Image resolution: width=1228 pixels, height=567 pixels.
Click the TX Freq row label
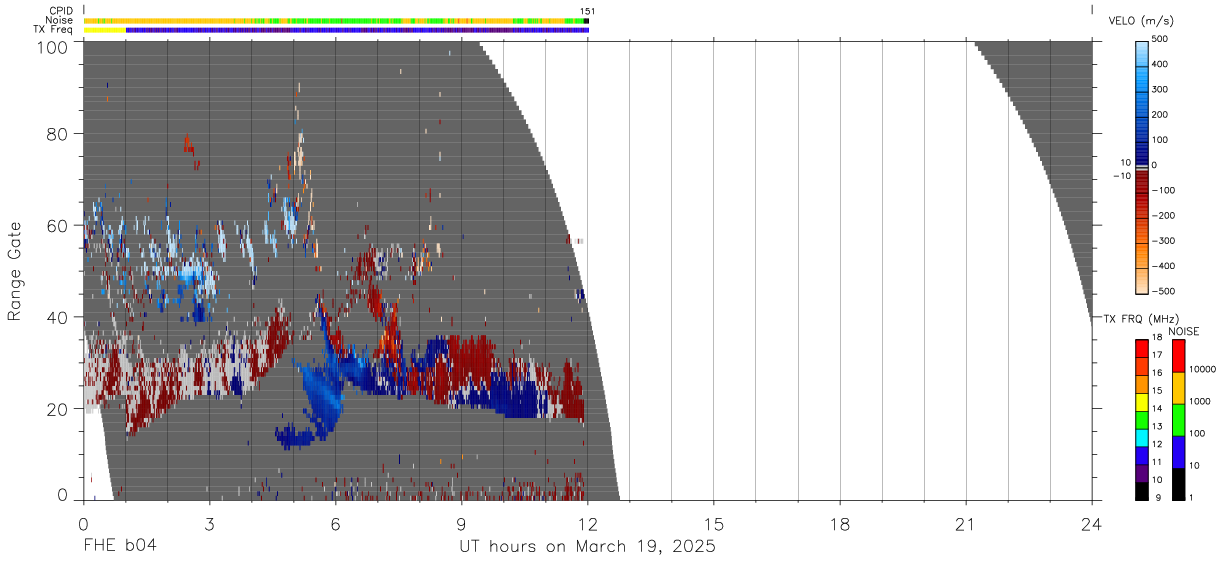[x=53, y=30]
